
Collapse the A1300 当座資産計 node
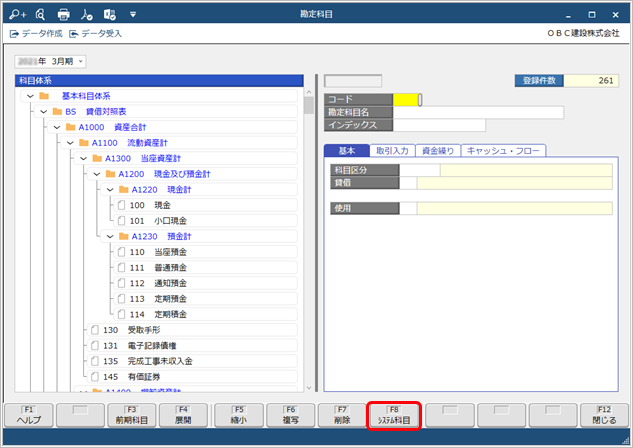click(84, 159)
